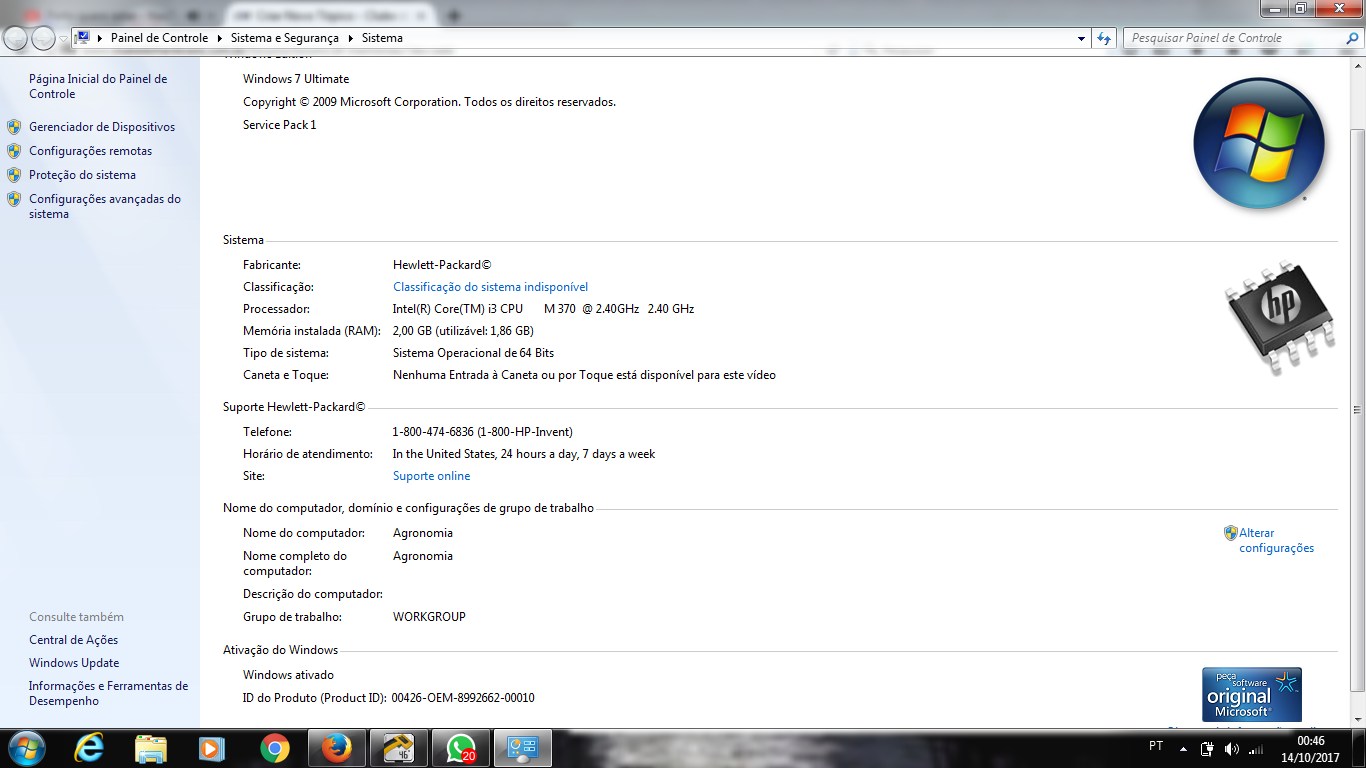Click the Forward navigation arrow button
1366x768 pixels.
tap(44, 38)
